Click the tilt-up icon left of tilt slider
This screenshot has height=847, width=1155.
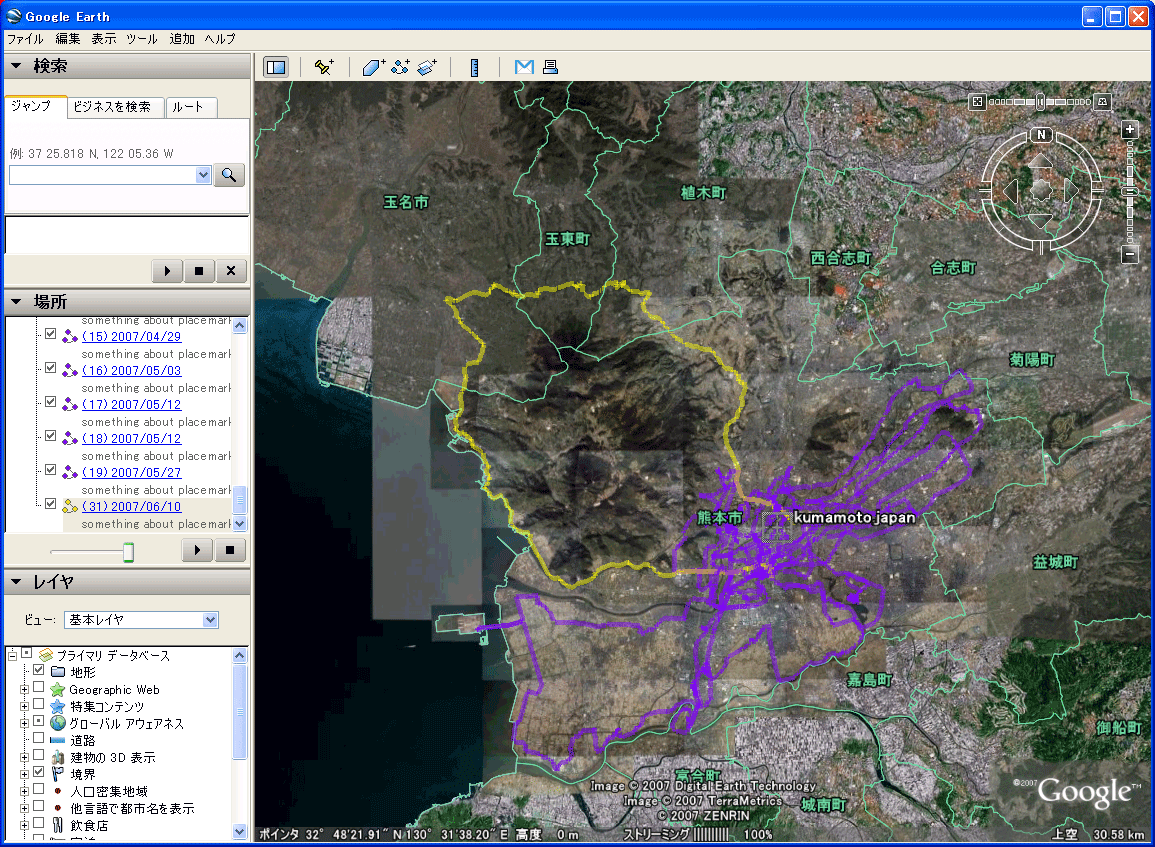pyautogui.click(x=977, y=102)
